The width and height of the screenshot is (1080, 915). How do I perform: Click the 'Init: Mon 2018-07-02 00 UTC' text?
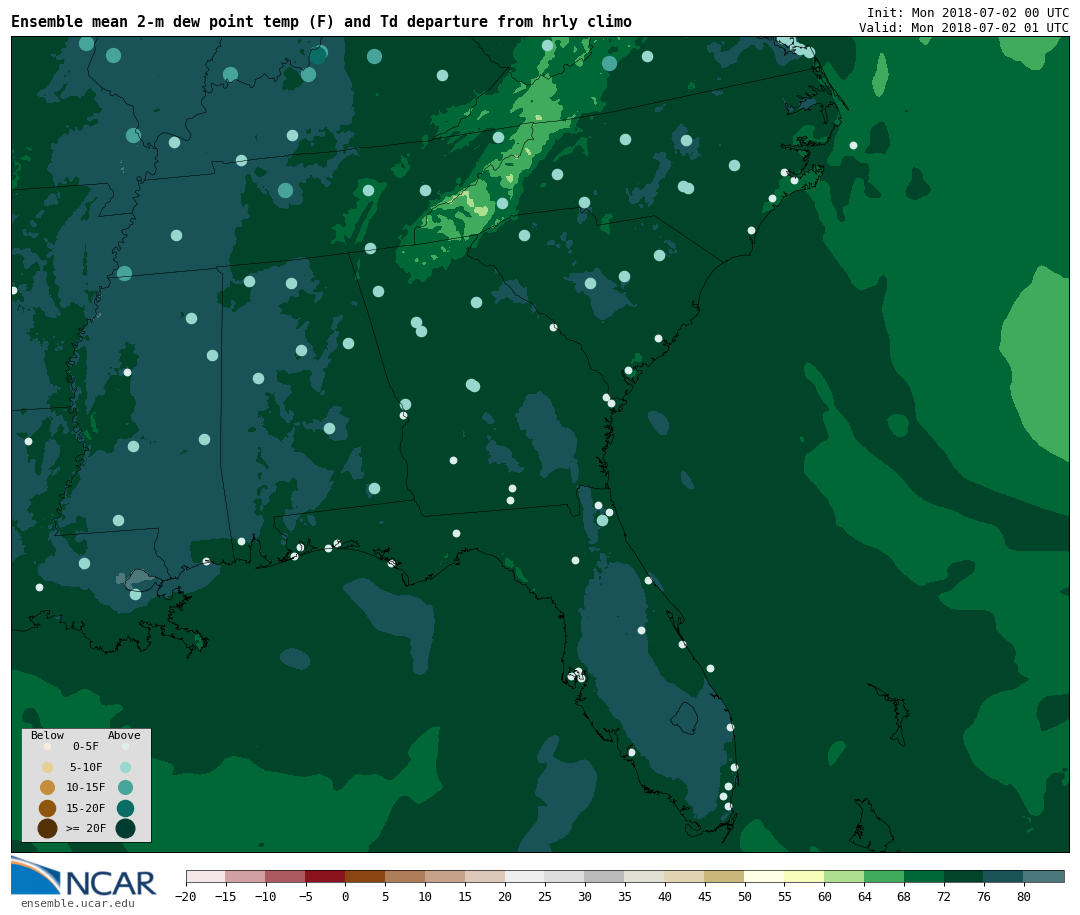click(968, 13)
